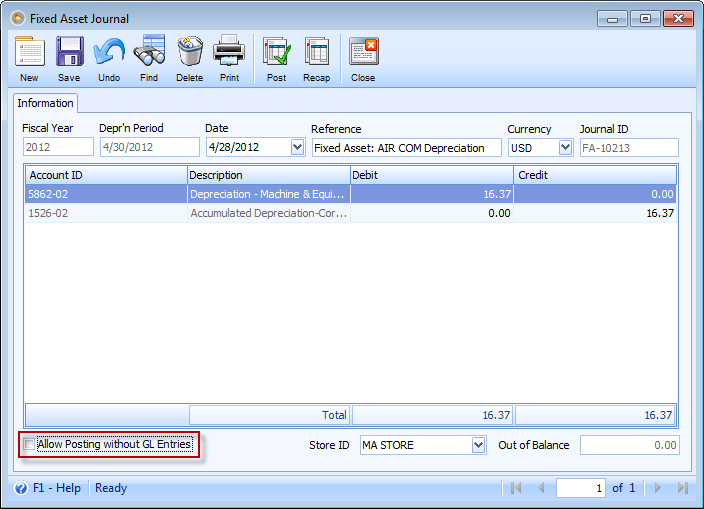Post the fixed asset journal
Image resolution: width=704 pixels, height=509 pixels.
tap(277, 58)
